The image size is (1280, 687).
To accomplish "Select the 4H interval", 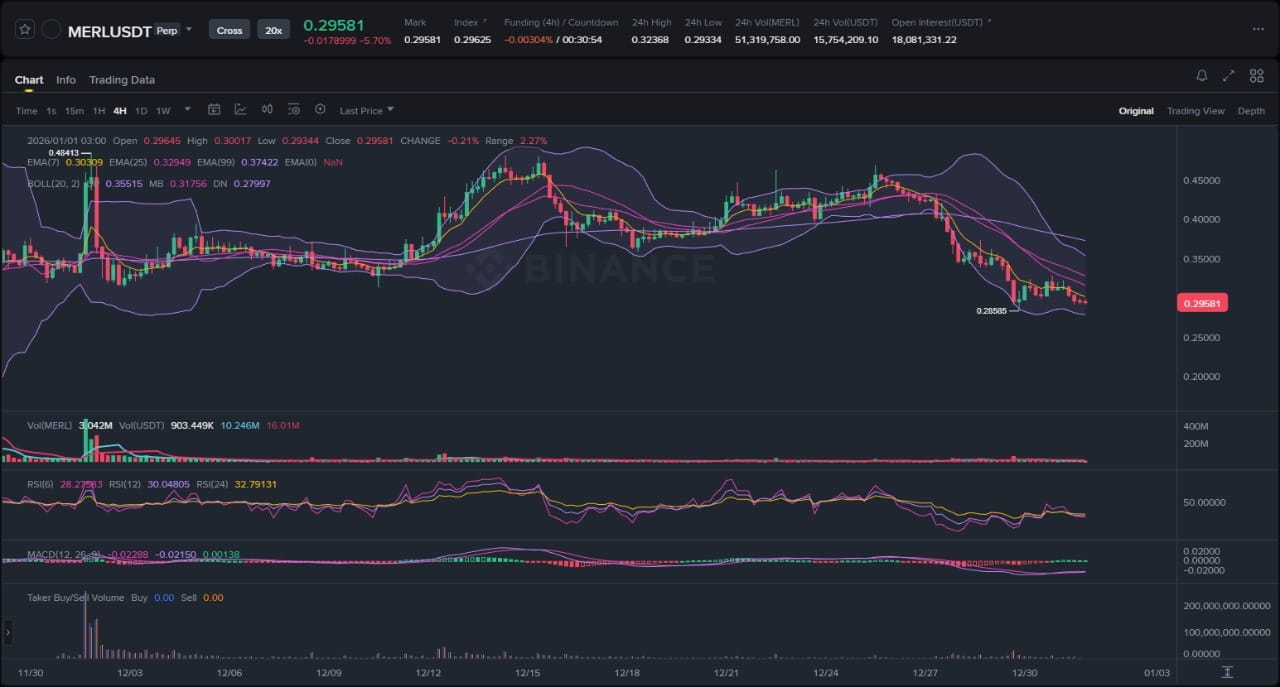I will tap(120, 111).
